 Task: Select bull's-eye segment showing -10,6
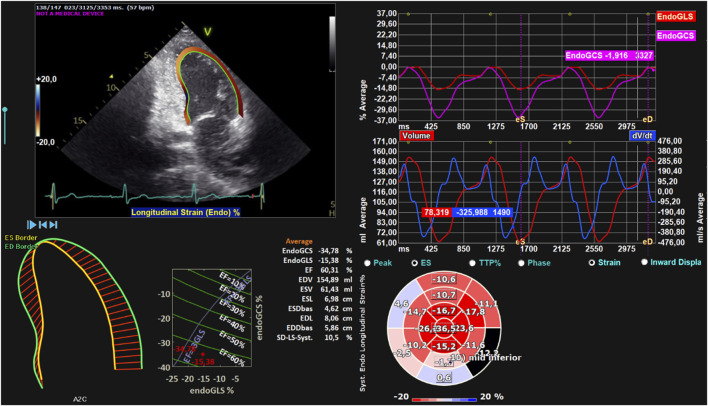click(444, 279)
